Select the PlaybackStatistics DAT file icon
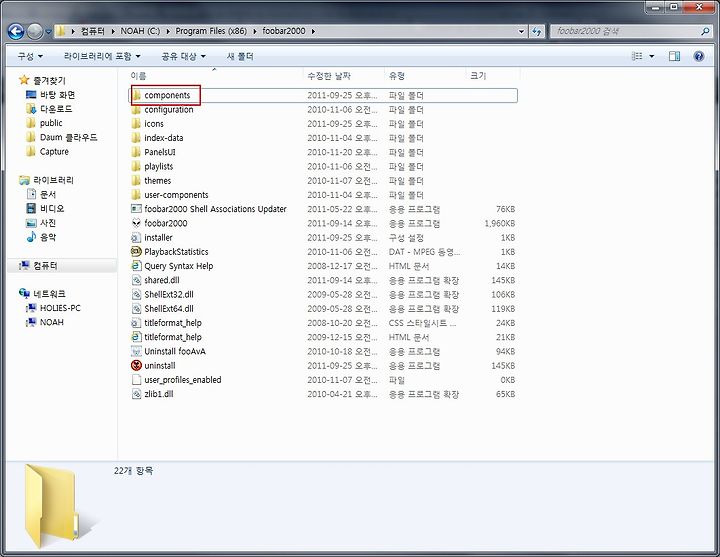720x557 pixels. click(136, 252)
